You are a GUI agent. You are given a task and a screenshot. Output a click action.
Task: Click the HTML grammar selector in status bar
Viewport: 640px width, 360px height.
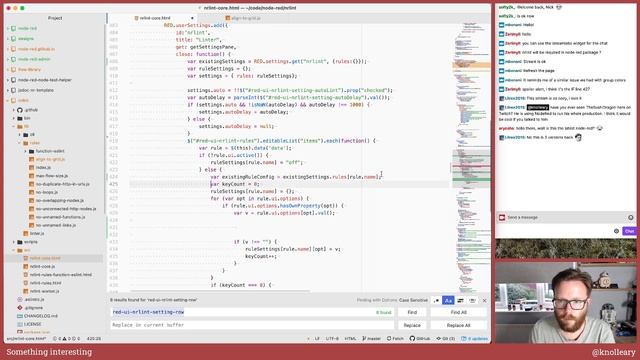click(351, 339)
